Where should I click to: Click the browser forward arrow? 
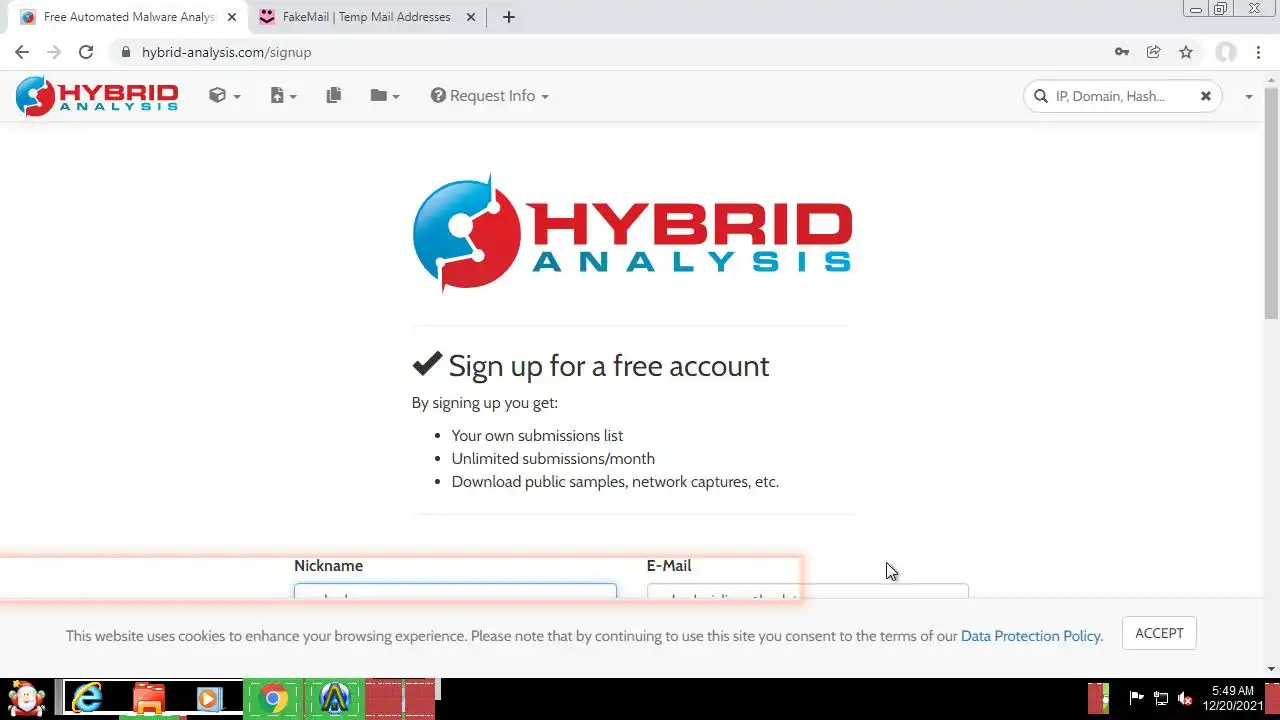(54, 52)
